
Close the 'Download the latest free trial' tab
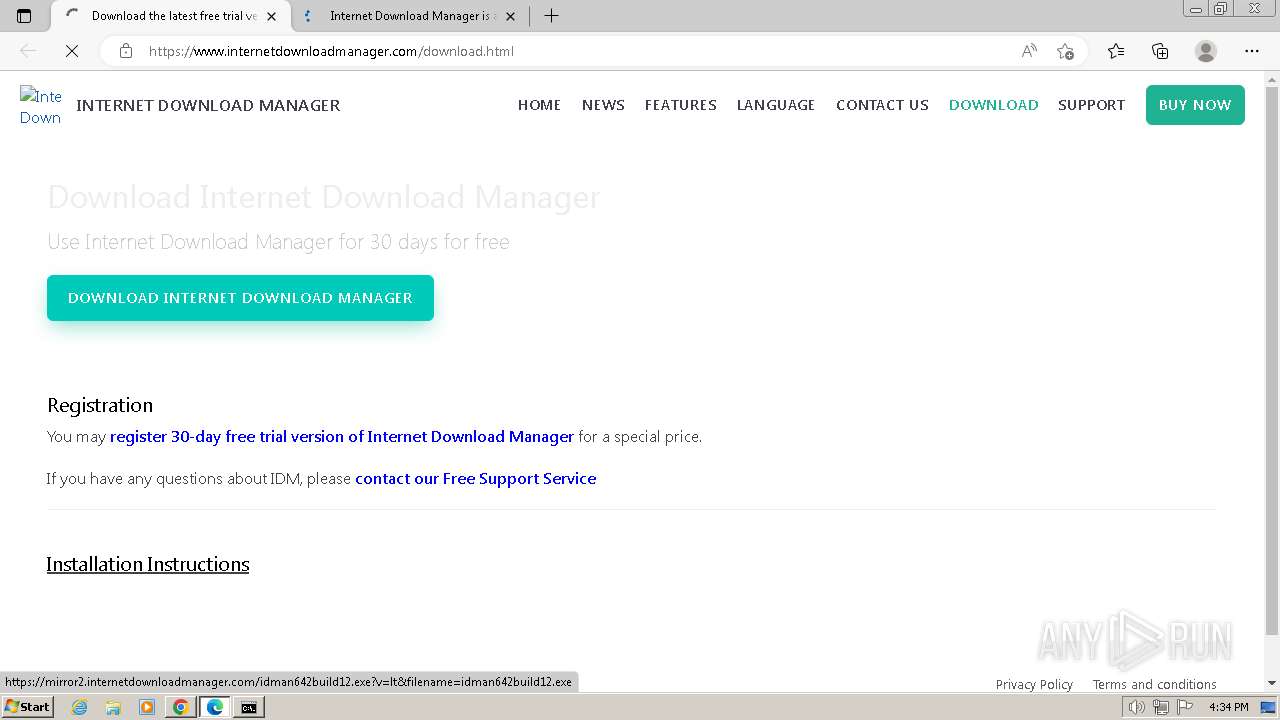pyautogui.click(x=271, y=16)
